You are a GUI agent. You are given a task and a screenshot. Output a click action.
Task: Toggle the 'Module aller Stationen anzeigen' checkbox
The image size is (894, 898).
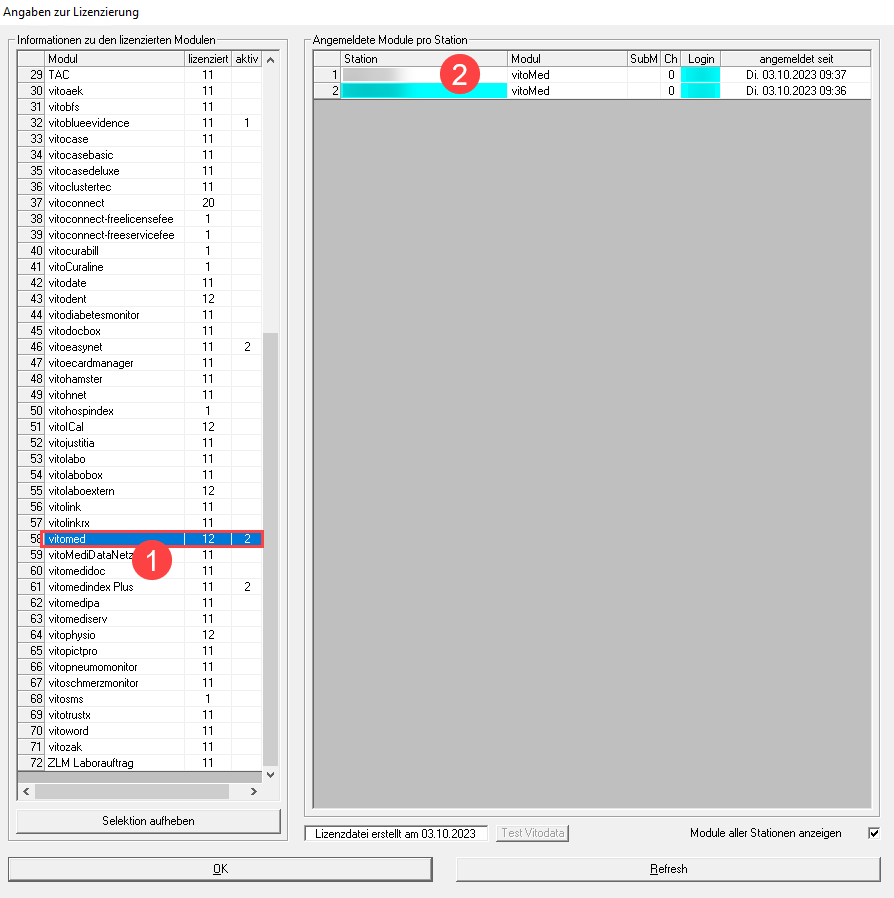(873, 833)
